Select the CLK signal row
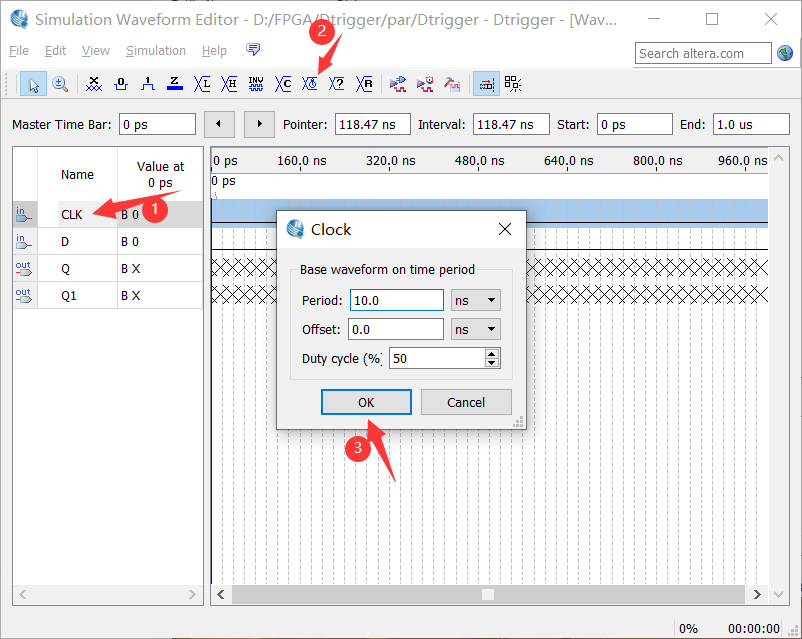The width and height of the screenshot is (802, 639). click(107, 214)
